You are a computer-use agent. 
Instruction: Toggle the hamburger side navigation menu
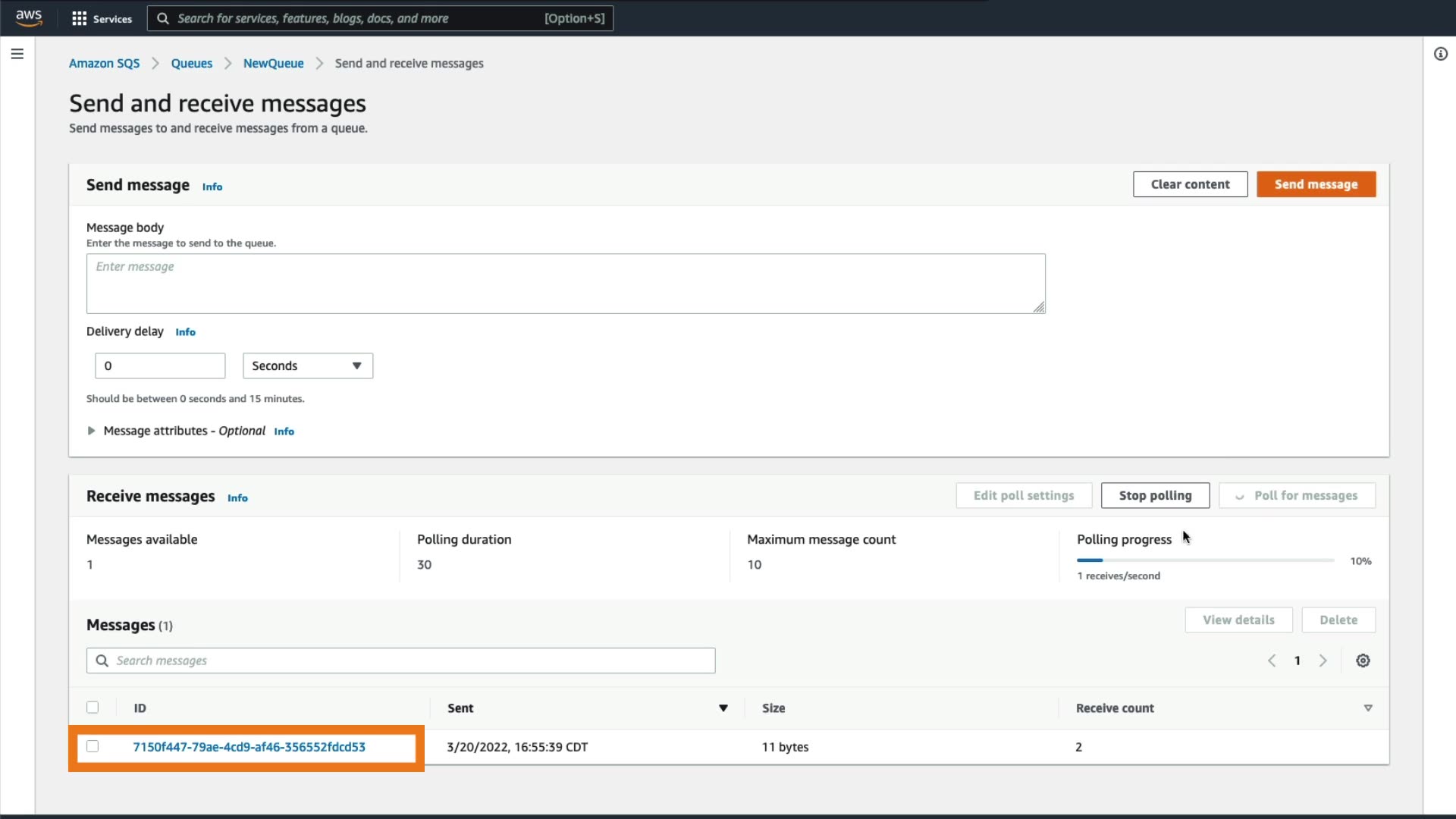tap(17, 54)
